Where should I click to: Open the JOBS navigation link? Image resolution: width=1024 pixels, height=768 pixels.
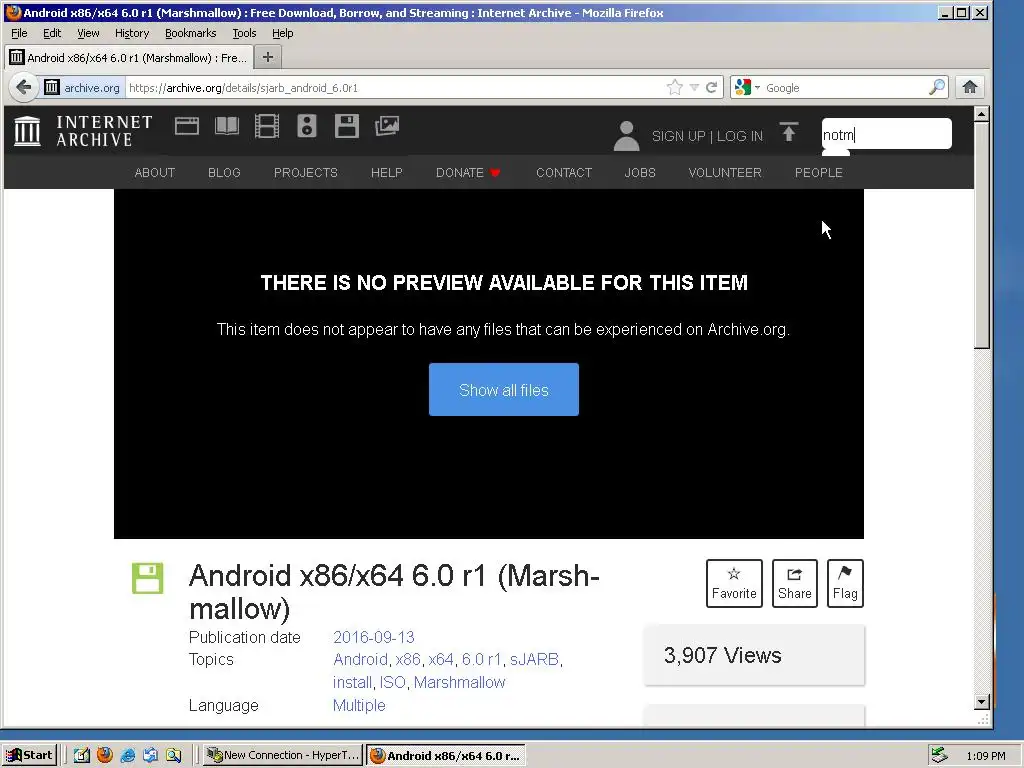pyautogui.click(x=640, y=172)
